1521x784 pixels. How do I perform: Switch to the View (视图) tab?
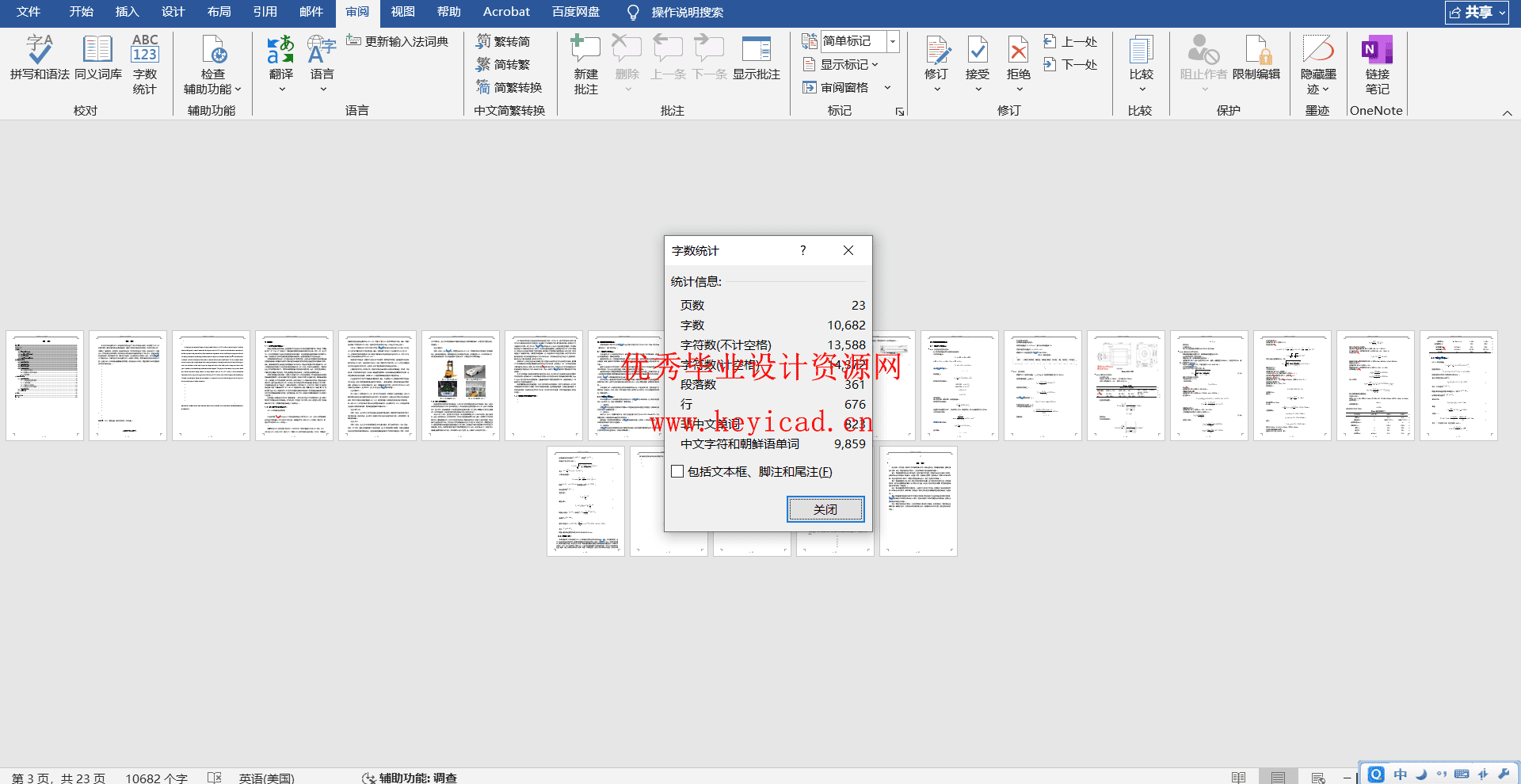coord(402,12)
